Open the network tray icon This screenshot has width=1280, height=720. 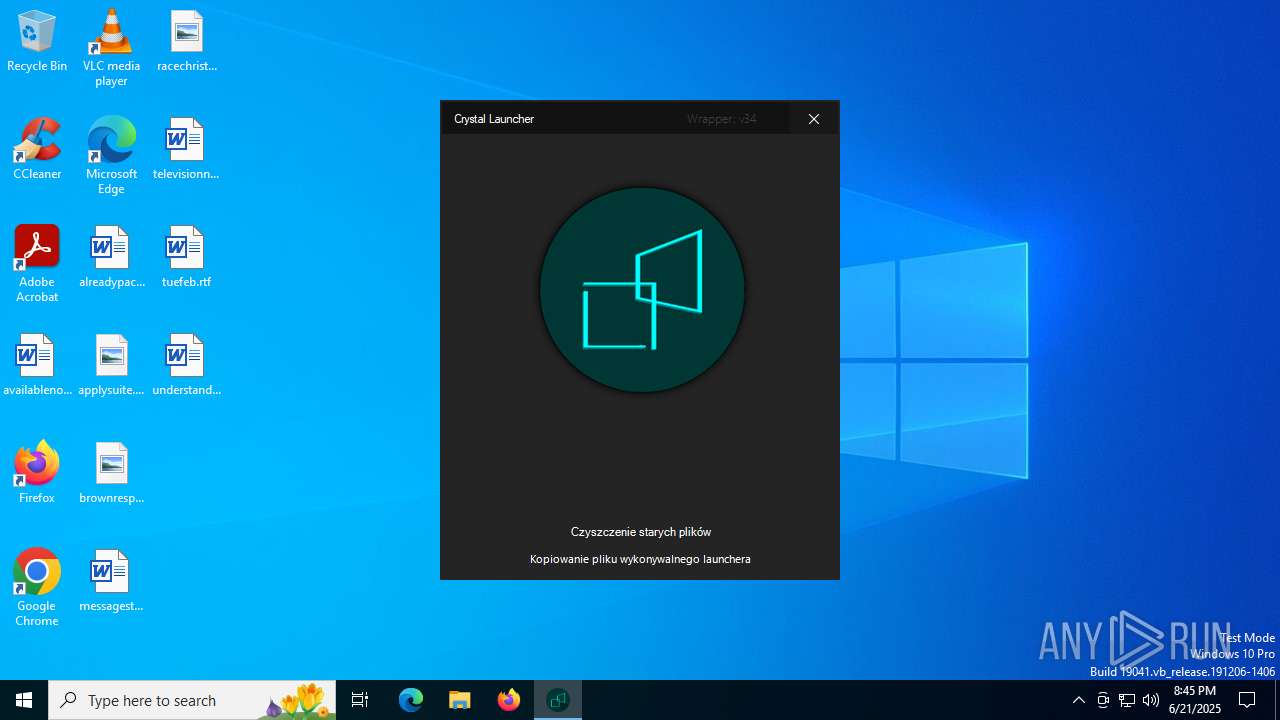click(1127, 700)
